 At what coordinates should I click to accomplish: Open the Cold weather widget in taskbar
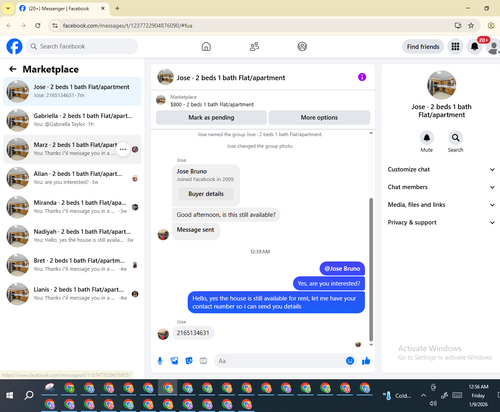[x=397, y=396]
